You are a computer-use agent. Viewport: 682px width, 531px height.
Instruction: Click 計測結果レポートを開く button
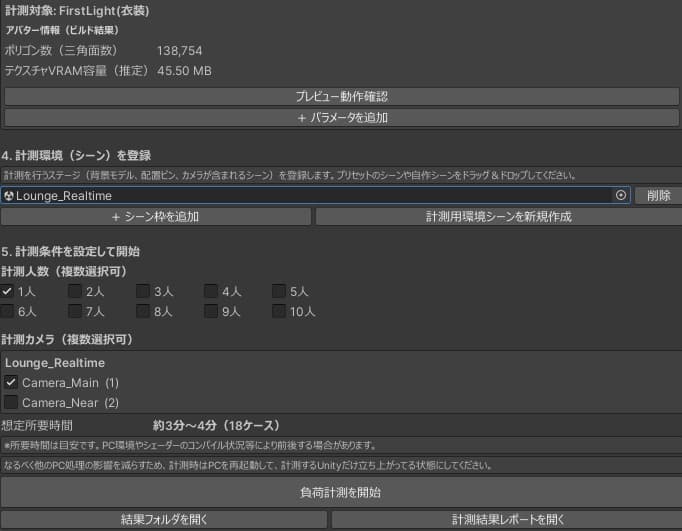pyautogui.click(x=507, y=519)
